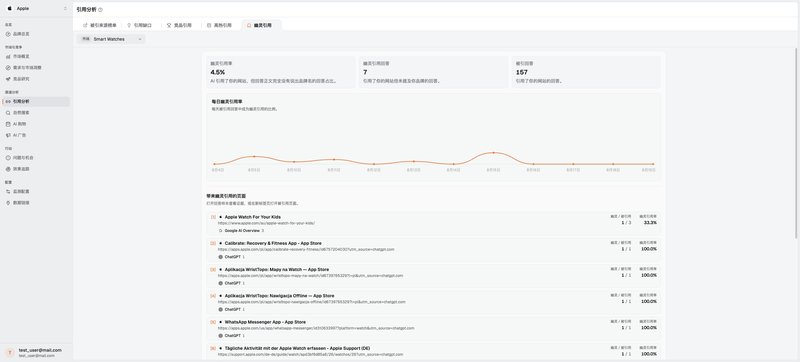Open the test_user@mail.com account menu
This screenshot has width=800, height=362.
click(36, 352)
